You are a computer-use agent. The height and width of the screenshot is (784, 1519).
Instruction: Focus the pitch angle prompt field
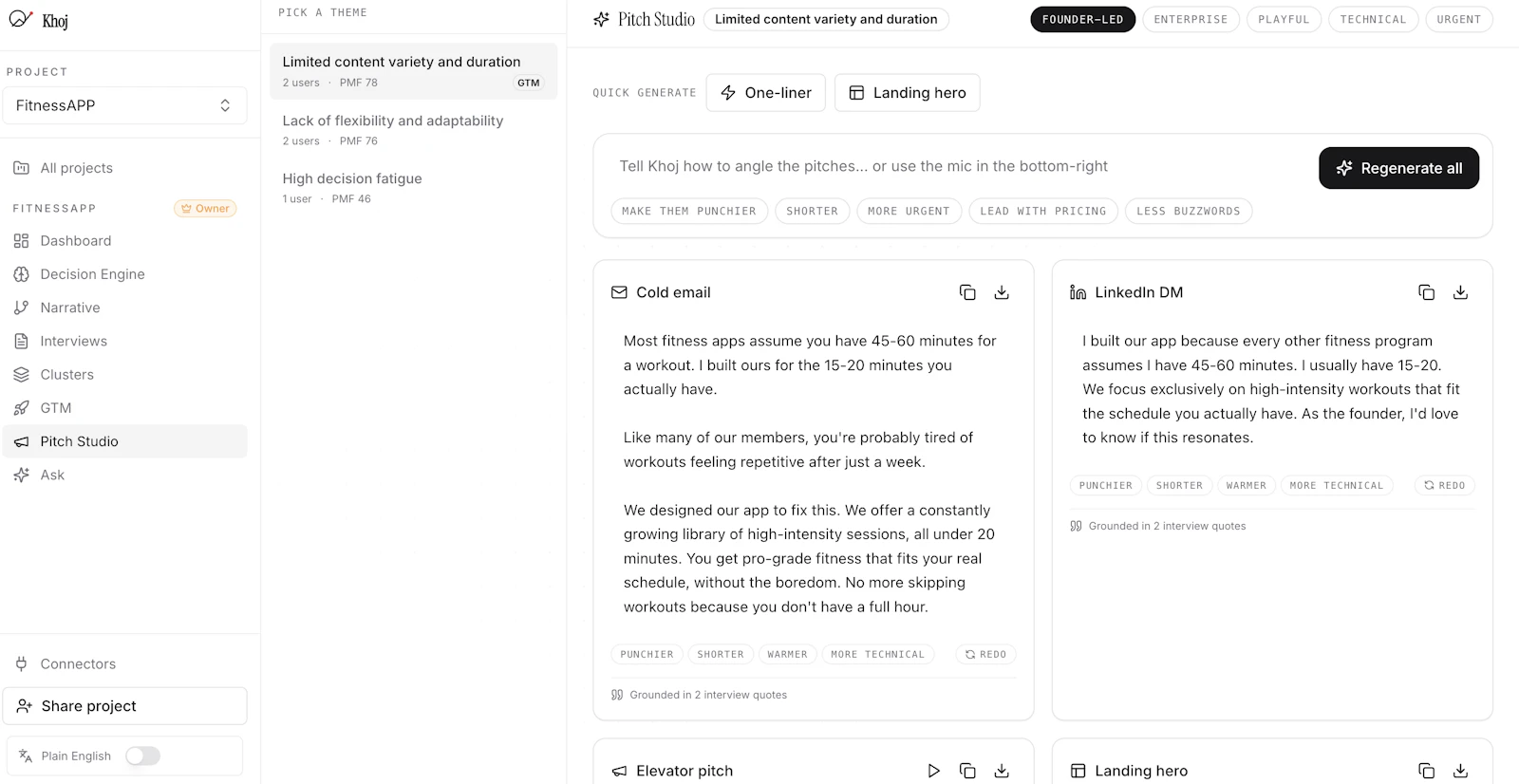tap(959, 166)
